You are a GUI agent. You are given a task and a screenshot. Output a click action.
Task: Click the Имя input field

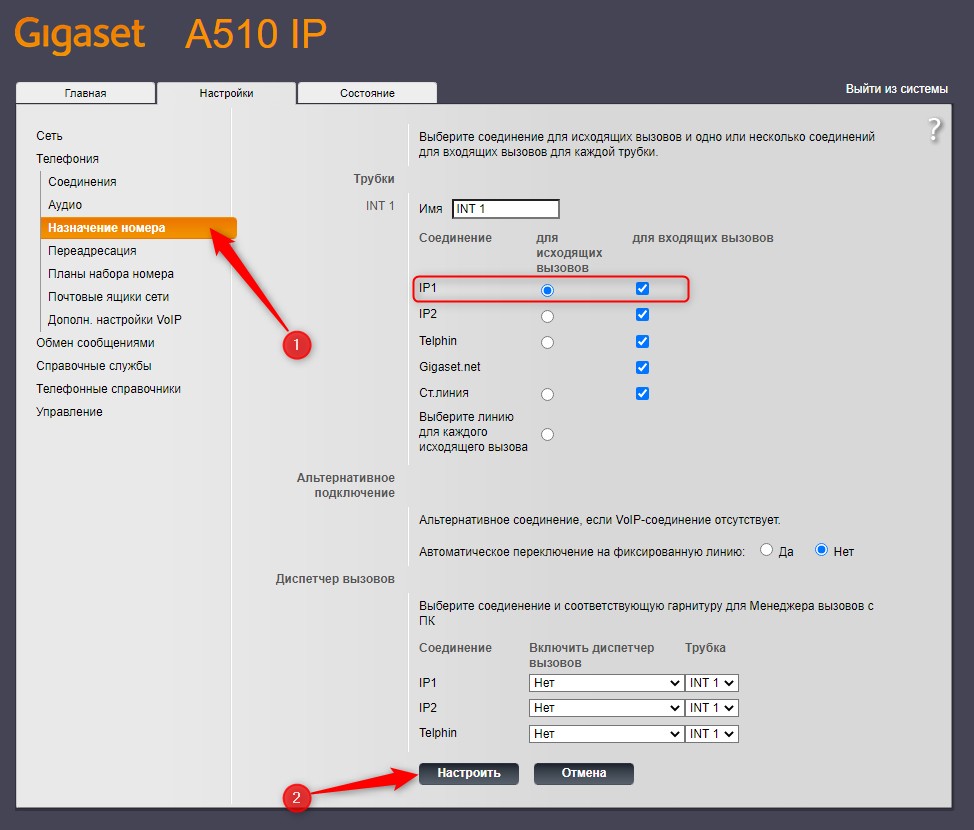(x=506, y=209)
